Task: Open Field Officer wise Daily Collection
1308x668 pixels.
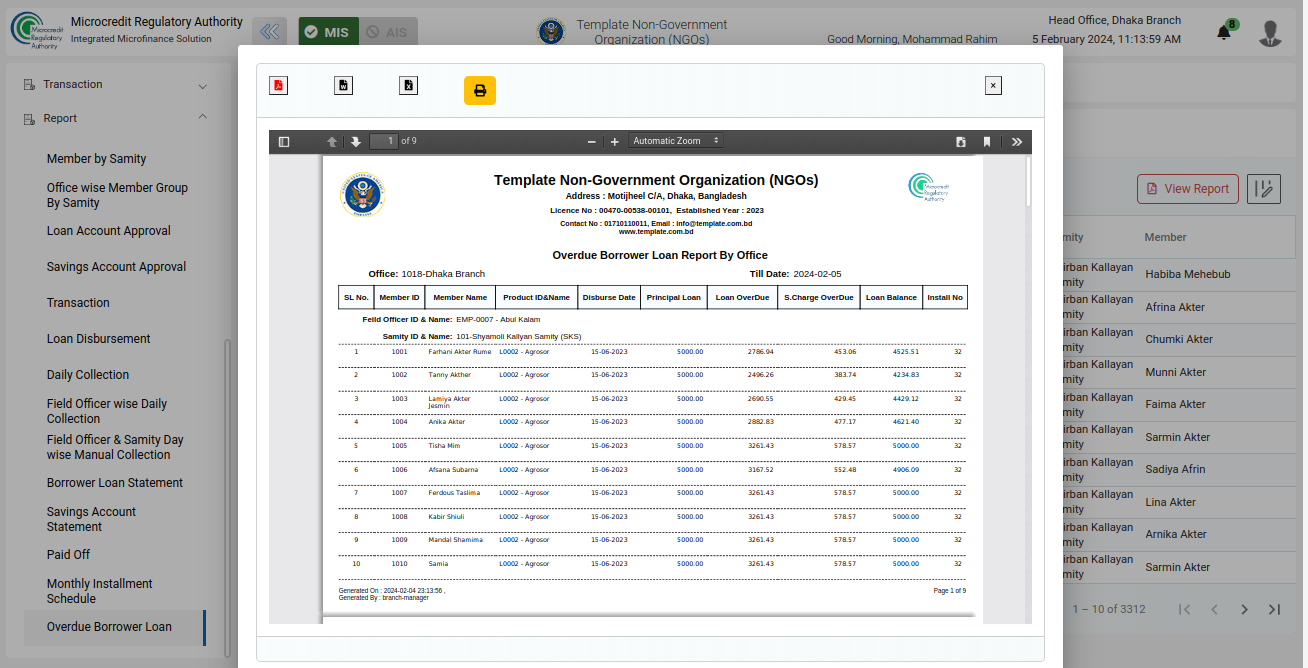Action: point(107,411)
